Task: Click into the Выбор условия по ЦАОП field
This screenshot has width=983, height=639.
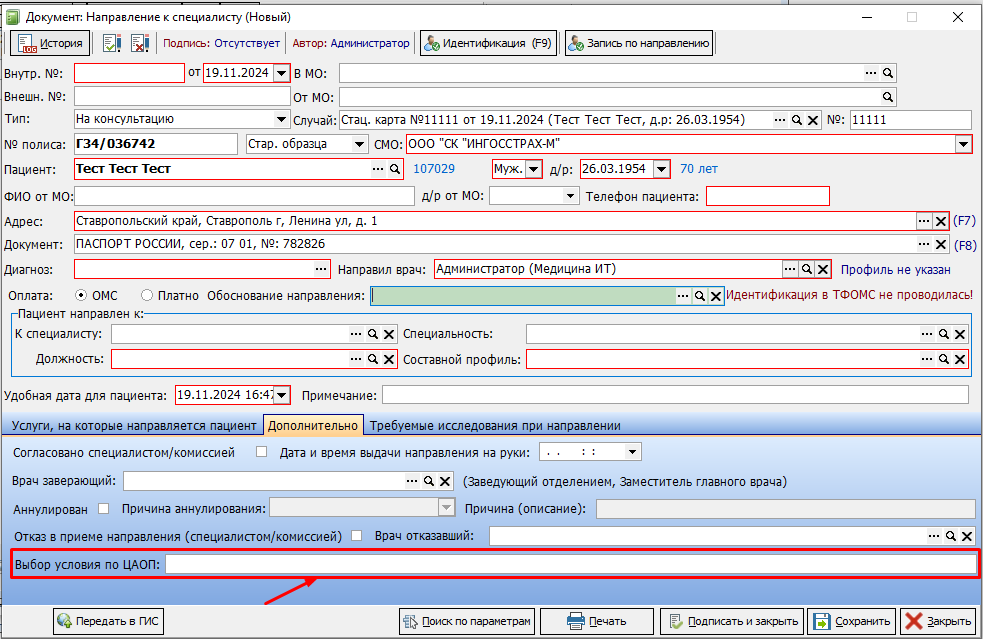Action: click(570, 565)
